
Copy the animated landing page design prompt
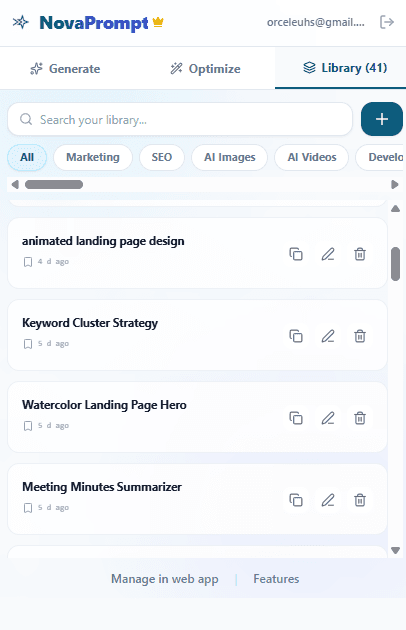point(296,254)
